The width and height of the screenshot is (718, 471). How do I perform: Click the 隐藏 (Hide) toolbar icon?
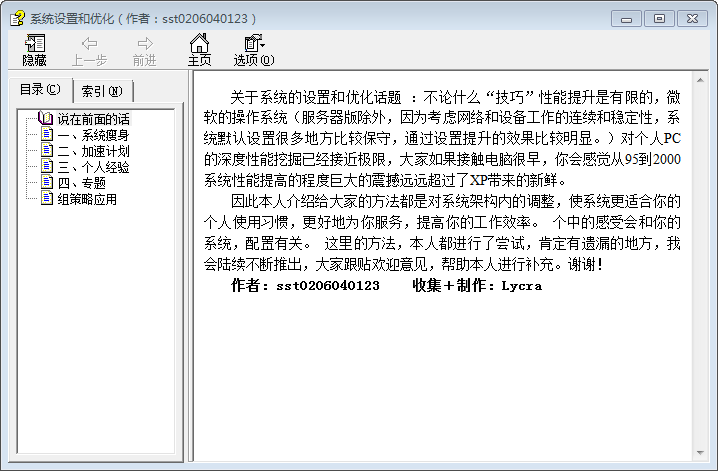tap(34, 43)
